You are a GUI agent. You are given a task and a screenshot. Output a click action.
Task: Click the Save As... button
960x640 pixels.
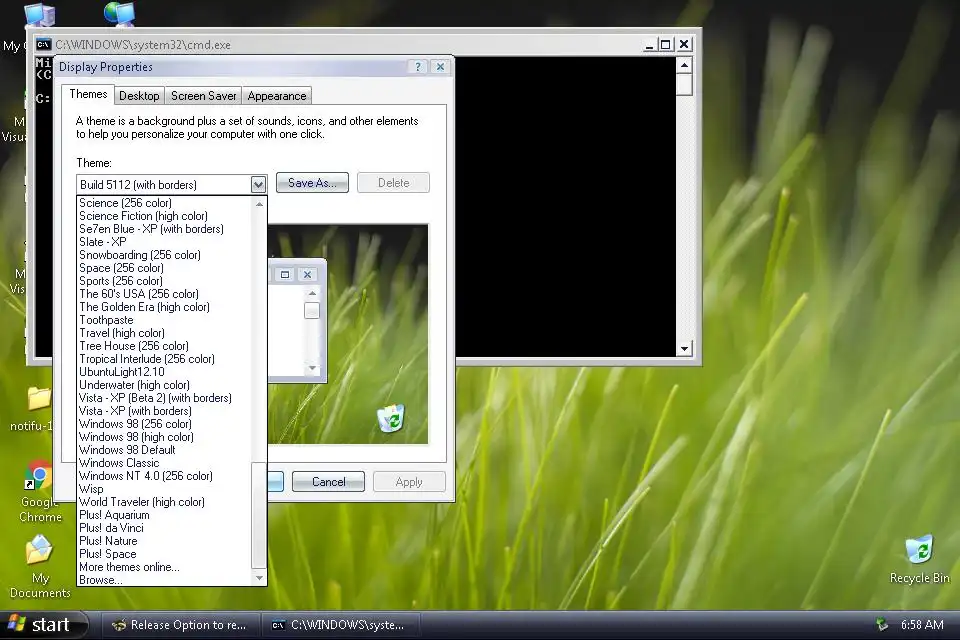312,183
